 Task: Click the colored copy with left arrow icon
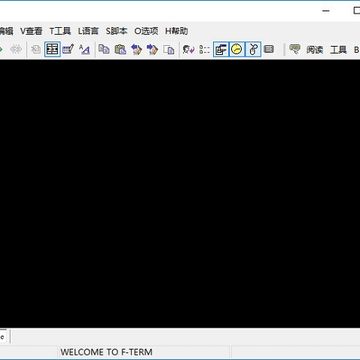(136, 50)
